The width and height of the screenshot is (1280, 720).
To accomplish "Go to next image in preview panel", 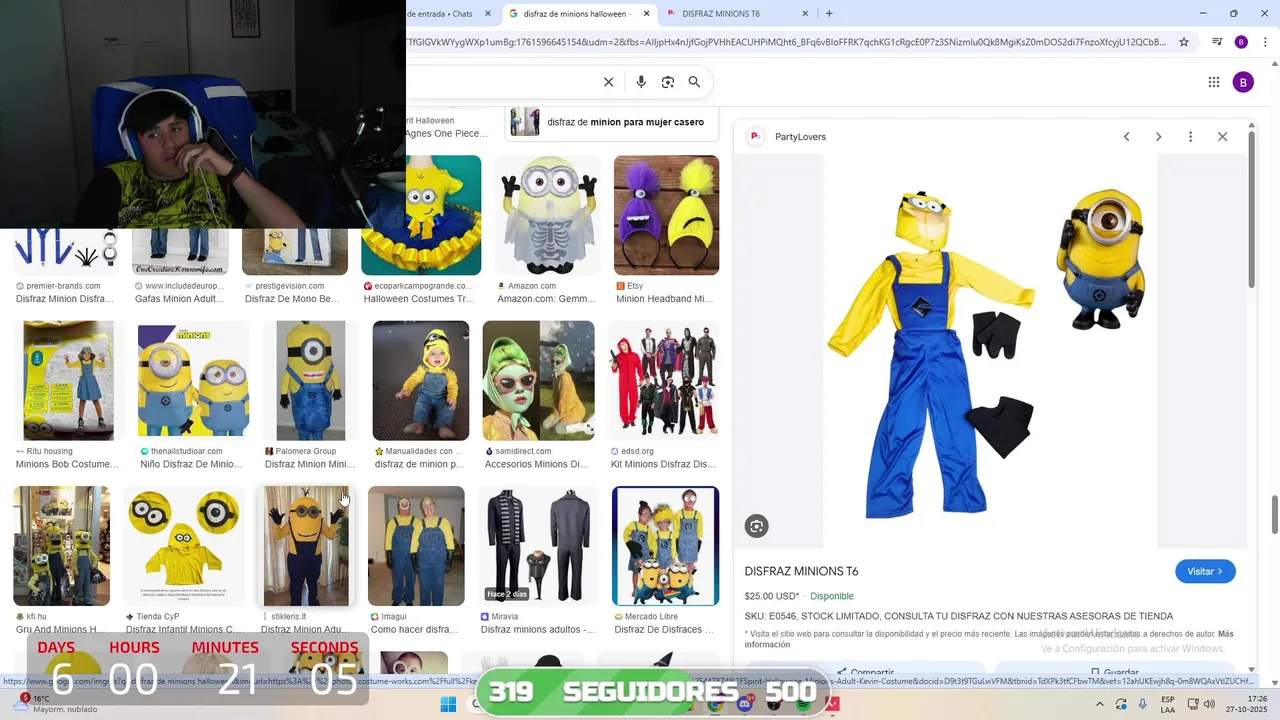I will pos(1158,137).
